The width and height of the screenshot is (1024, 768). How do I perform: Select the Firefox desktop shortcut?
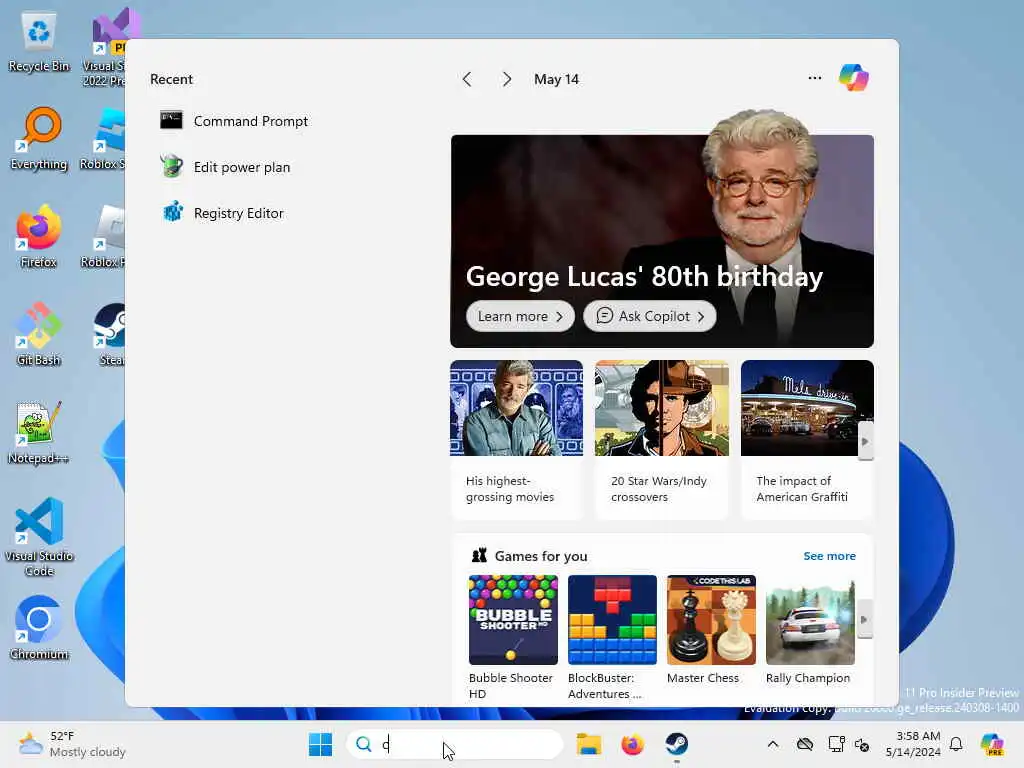click(39, 236)
